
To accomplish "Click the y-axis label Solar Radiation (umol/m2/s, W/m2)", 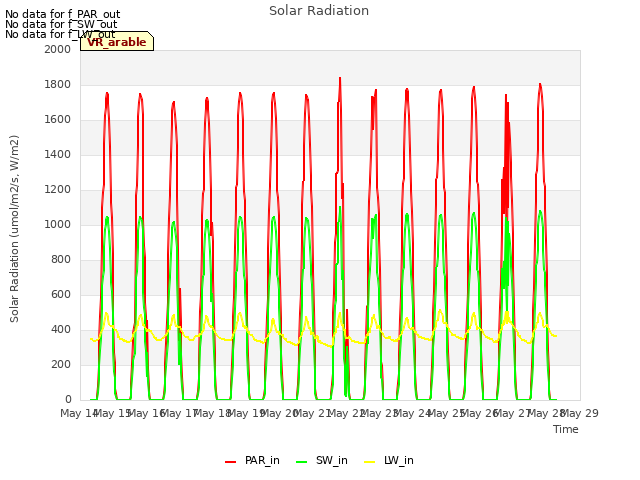I will coord(14,229).
